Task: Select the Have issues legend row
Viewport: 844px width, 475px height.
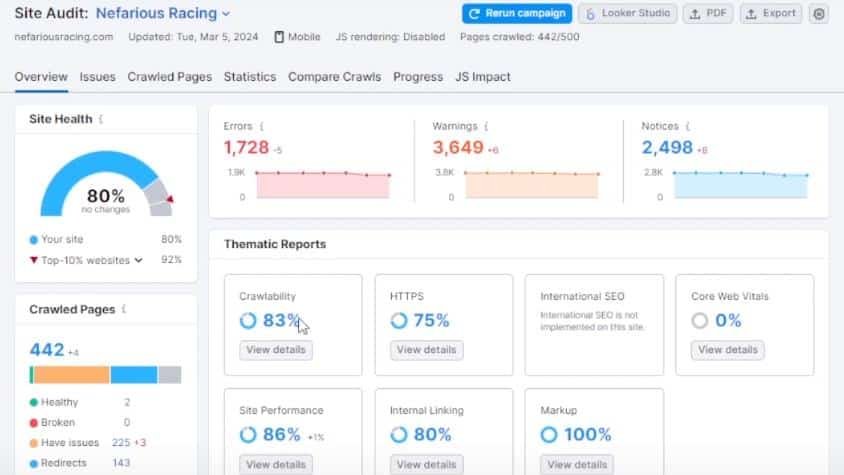Action: 88,443
